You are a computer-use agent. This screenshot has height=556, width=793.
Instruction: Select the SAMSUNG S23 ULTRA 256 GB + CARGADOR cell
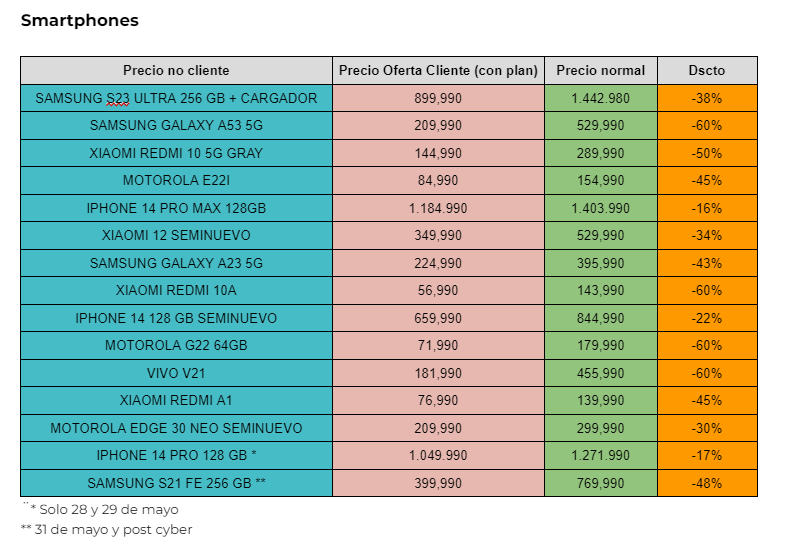[176, 98]
